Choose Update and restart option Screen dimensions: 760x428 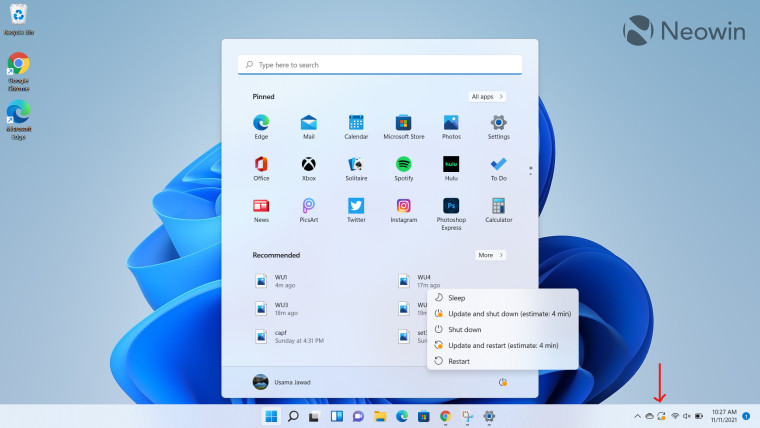point(503,345)
